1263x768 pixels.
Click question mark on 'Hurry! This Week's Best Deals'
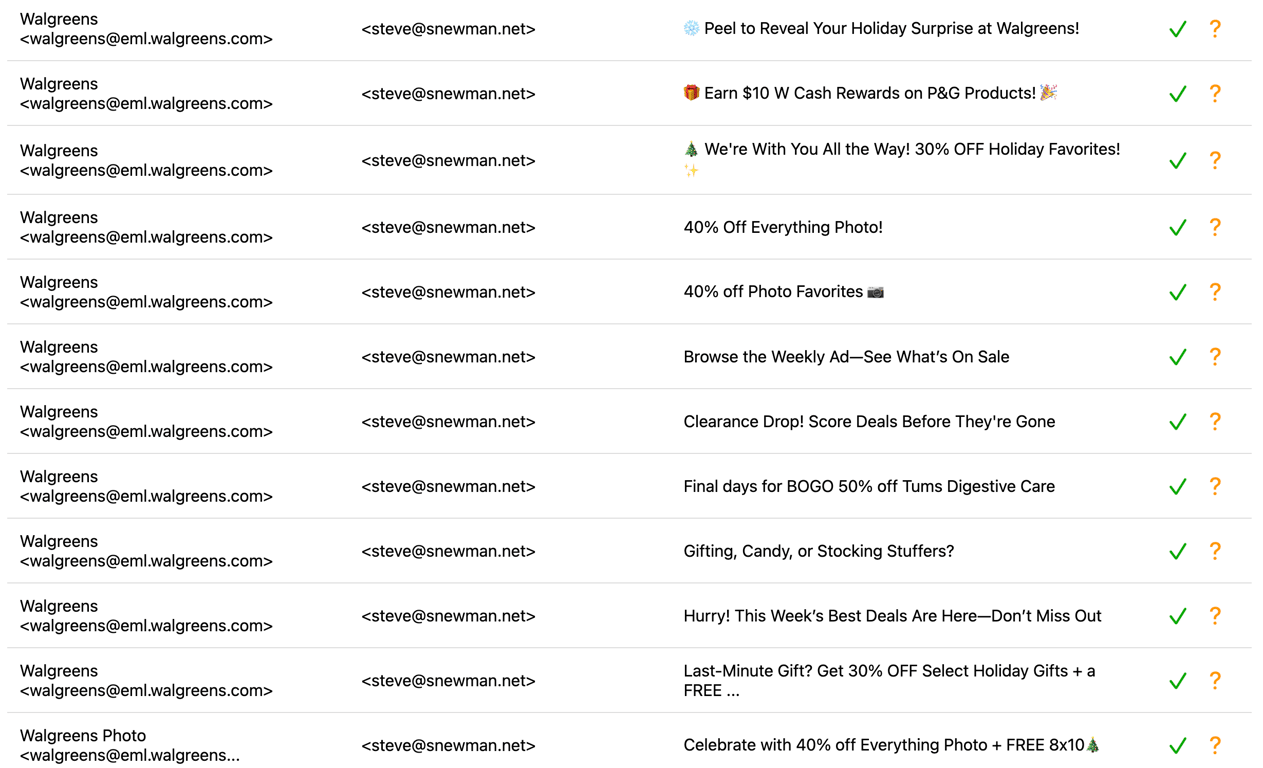1215,617
